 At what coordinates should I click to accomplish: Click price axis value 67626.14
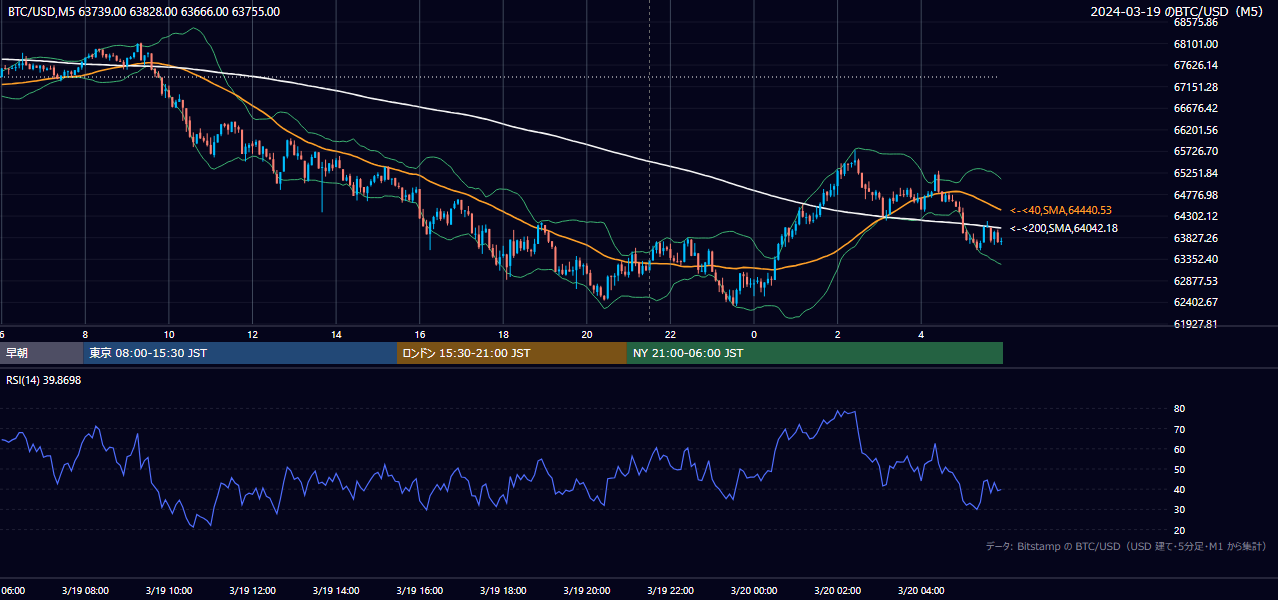1195,65
